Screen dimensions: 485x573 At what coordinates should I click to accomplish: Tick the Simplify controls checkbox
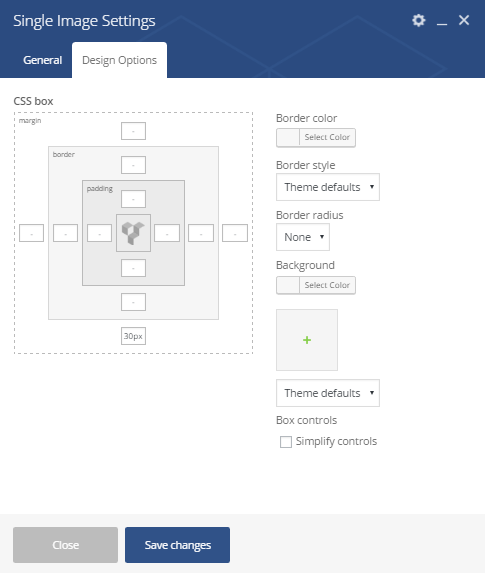click(x=285, y=442)
